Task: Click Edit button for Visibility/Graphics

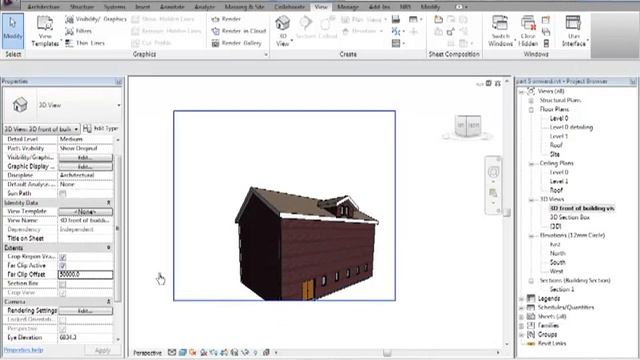Action: pos(85,158)
